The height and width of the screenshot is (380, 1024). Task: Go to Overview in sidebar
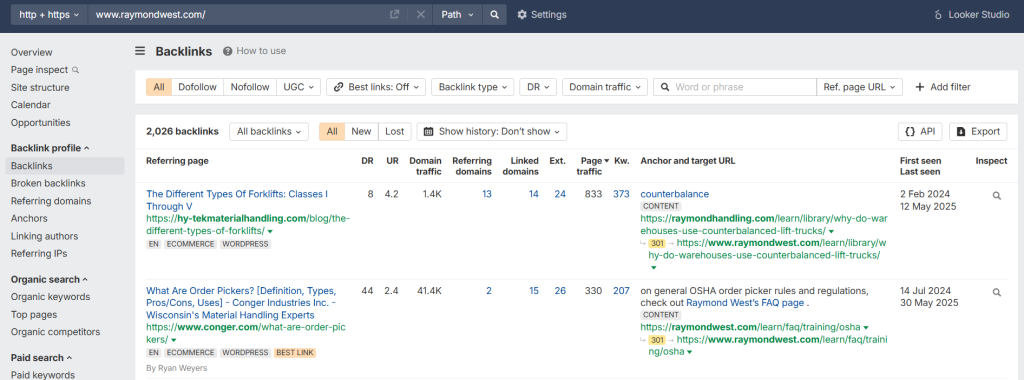31,52
